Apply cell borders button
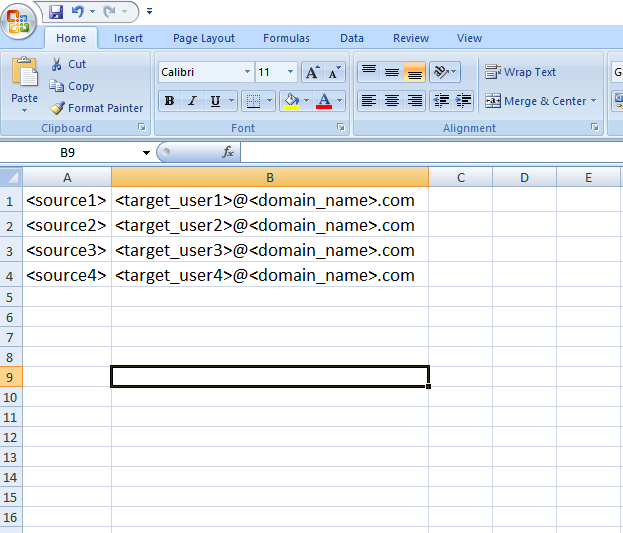The image size is (623, 533). click(x=253, y=101)
